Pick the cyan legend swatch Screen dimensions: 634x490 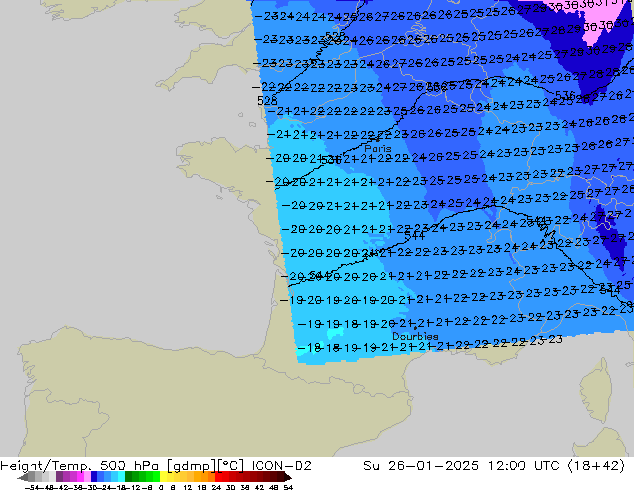(122, 476)
